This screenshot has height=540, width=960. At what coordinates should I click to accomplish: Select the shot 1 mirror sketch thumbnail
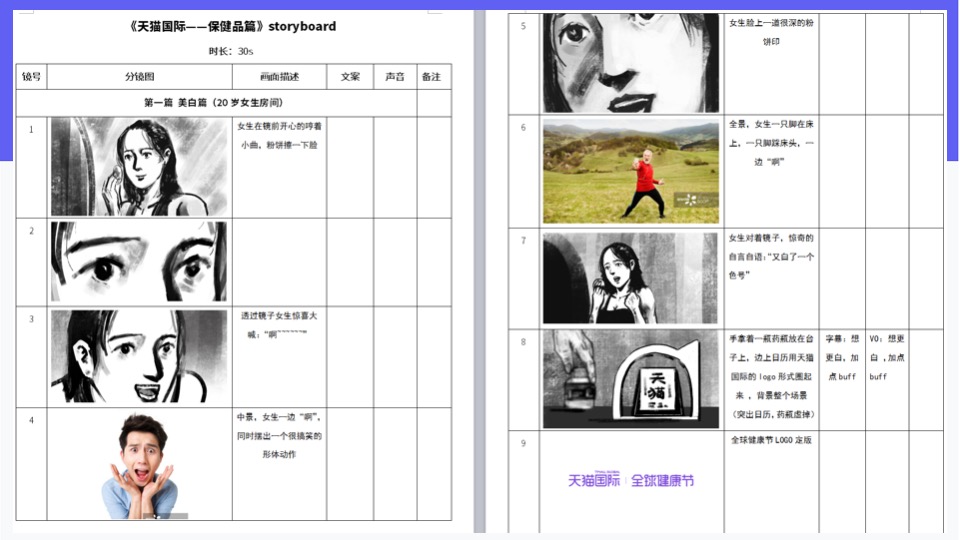click(x=139, y=166)
